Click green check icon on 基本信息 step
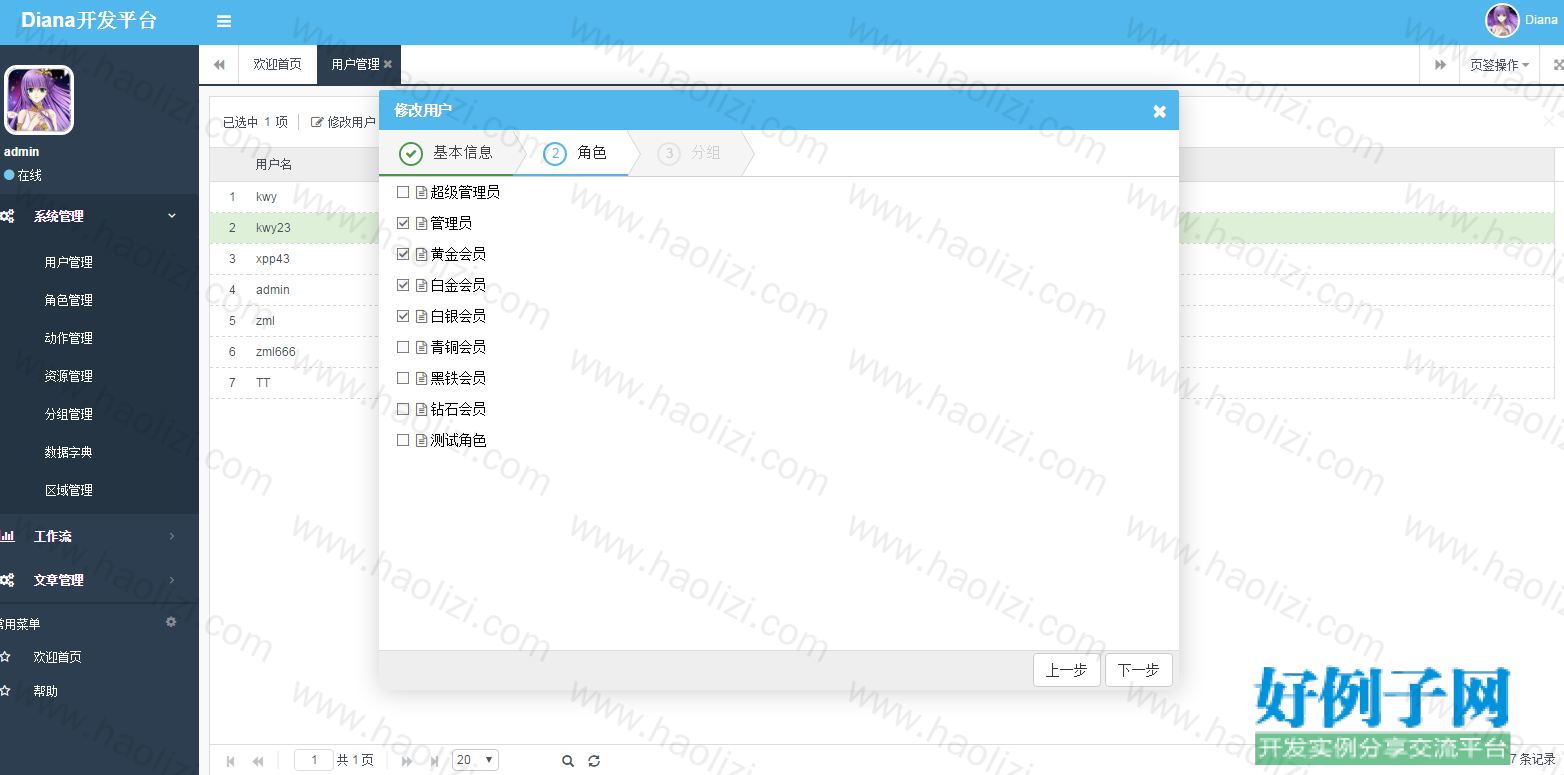Viewport: 1564px width, 775px height. point(411,153)
